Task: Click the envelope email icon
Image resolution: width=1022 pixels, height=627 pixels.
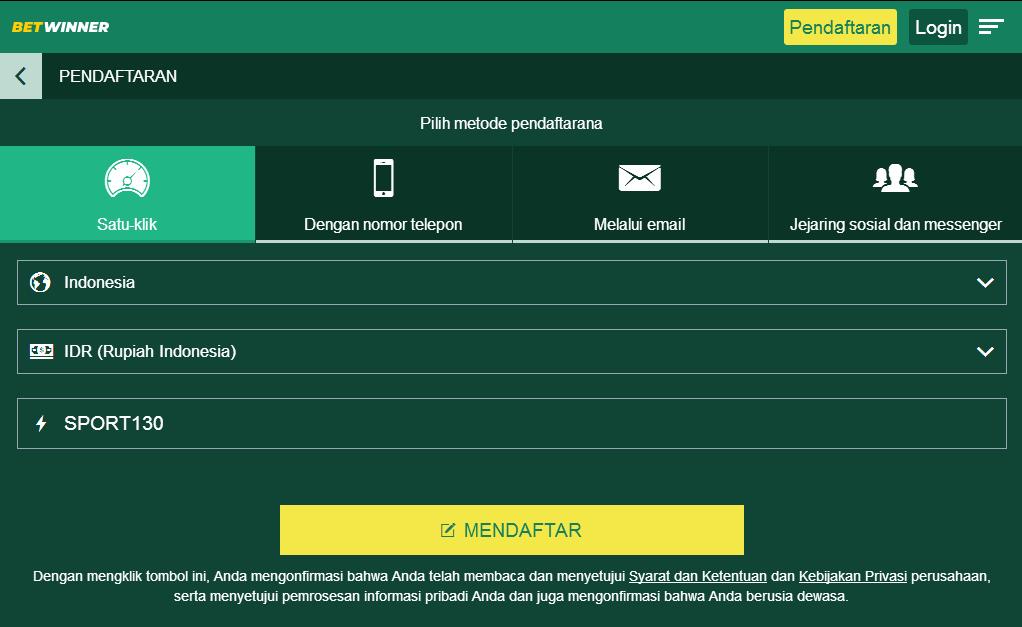Action: coord(639,178)
